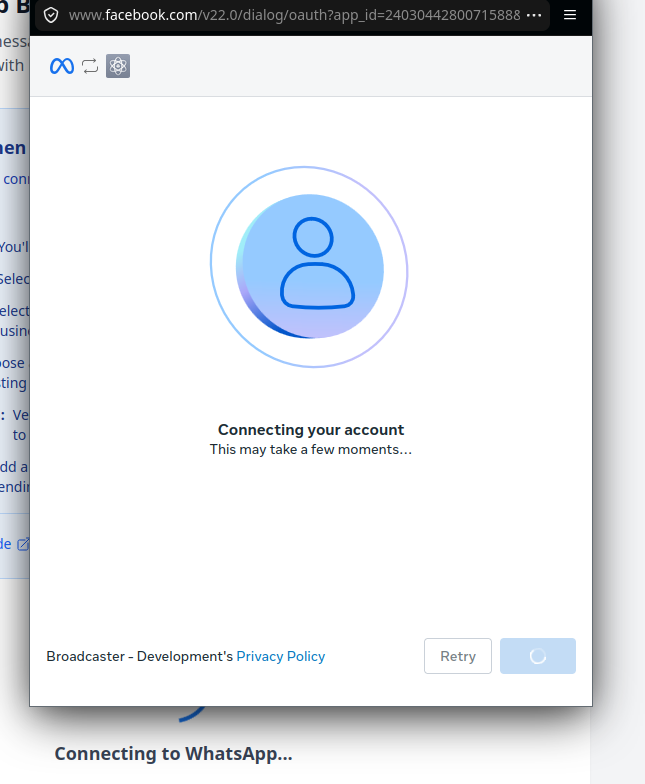Screen dimensions: 645x784
Task: Click the user profile avatar illustration
Action: (309, 267)
